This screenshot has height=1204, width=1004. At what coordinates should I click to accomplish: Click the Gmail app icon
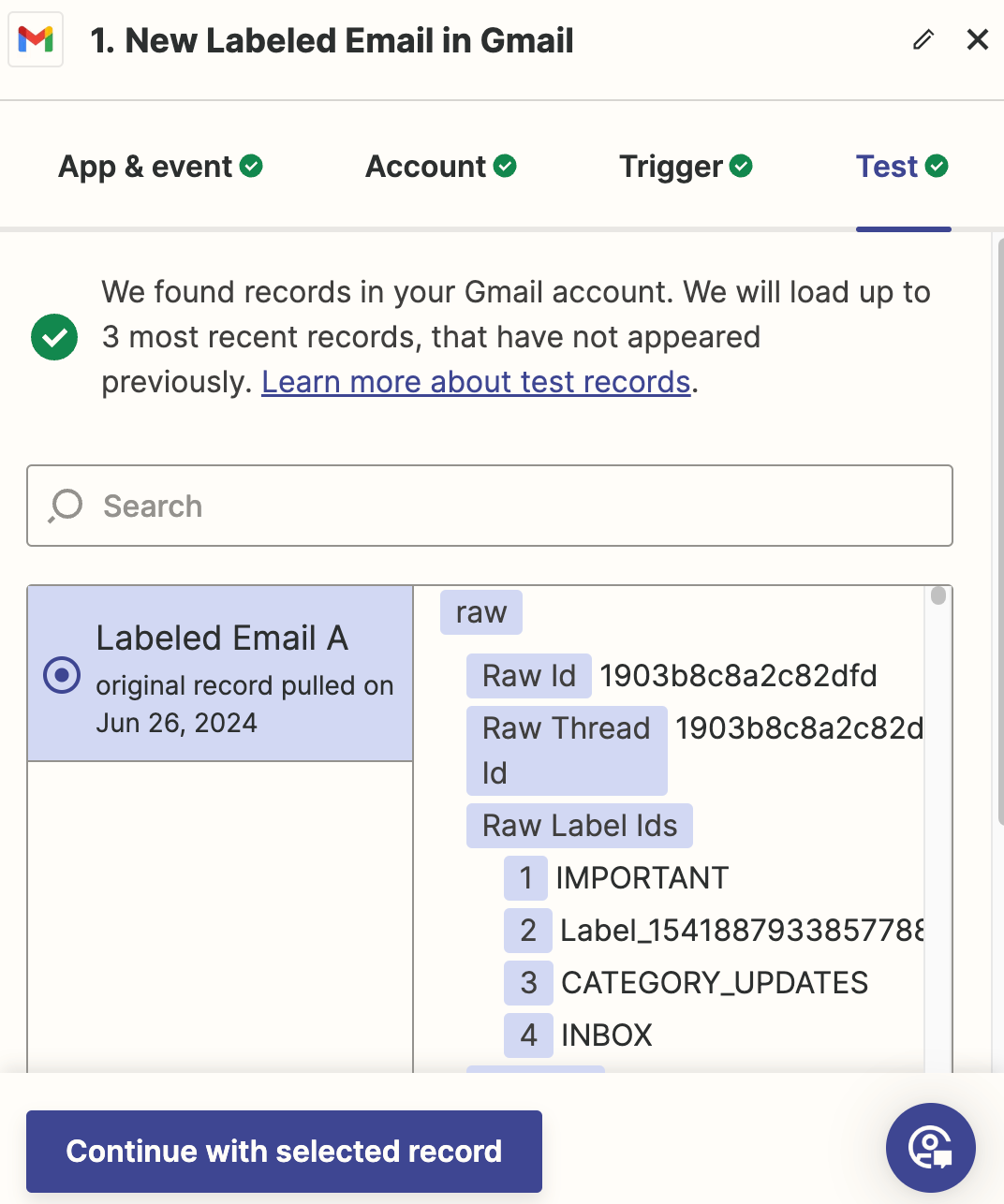coord(36,39)
